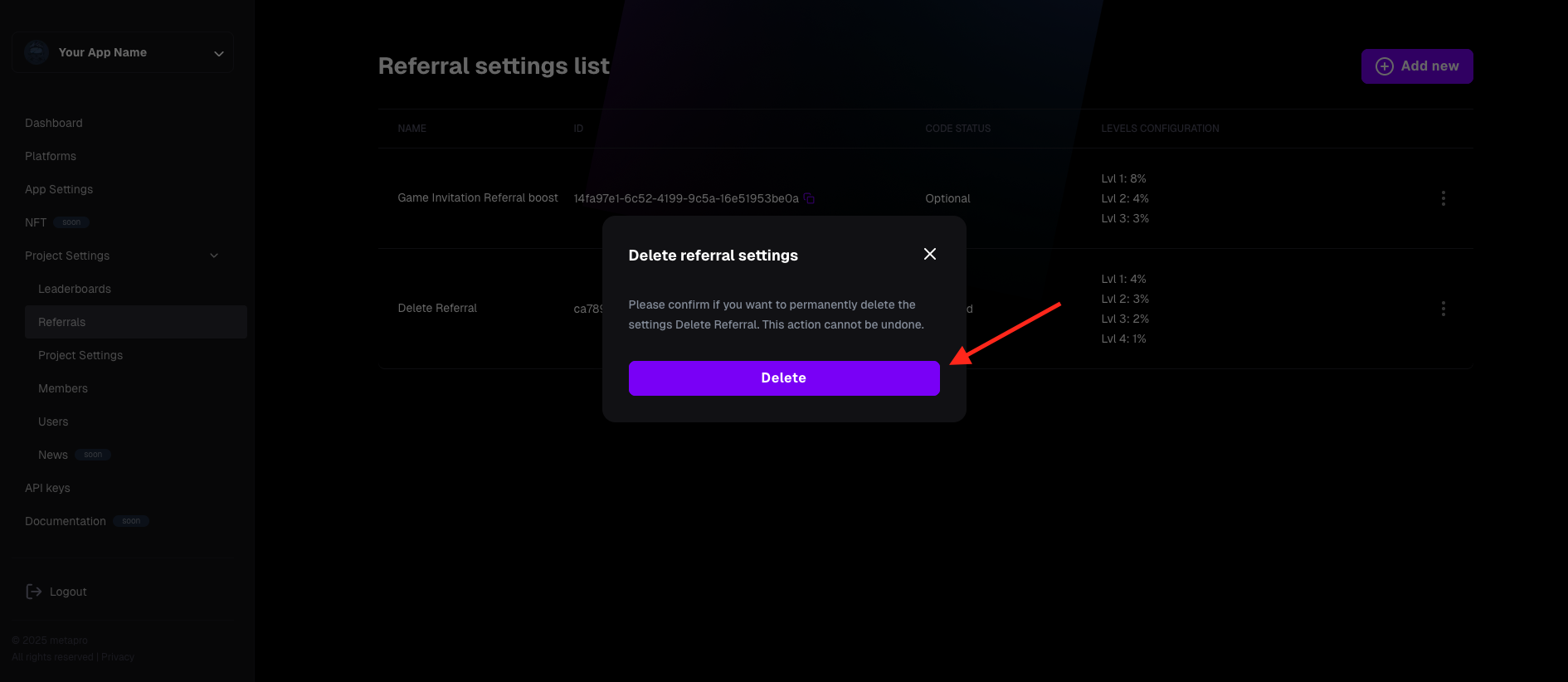Screen dimensions: 1568x682
Task: Open Users in the sidebar
Action: [53, 421]
